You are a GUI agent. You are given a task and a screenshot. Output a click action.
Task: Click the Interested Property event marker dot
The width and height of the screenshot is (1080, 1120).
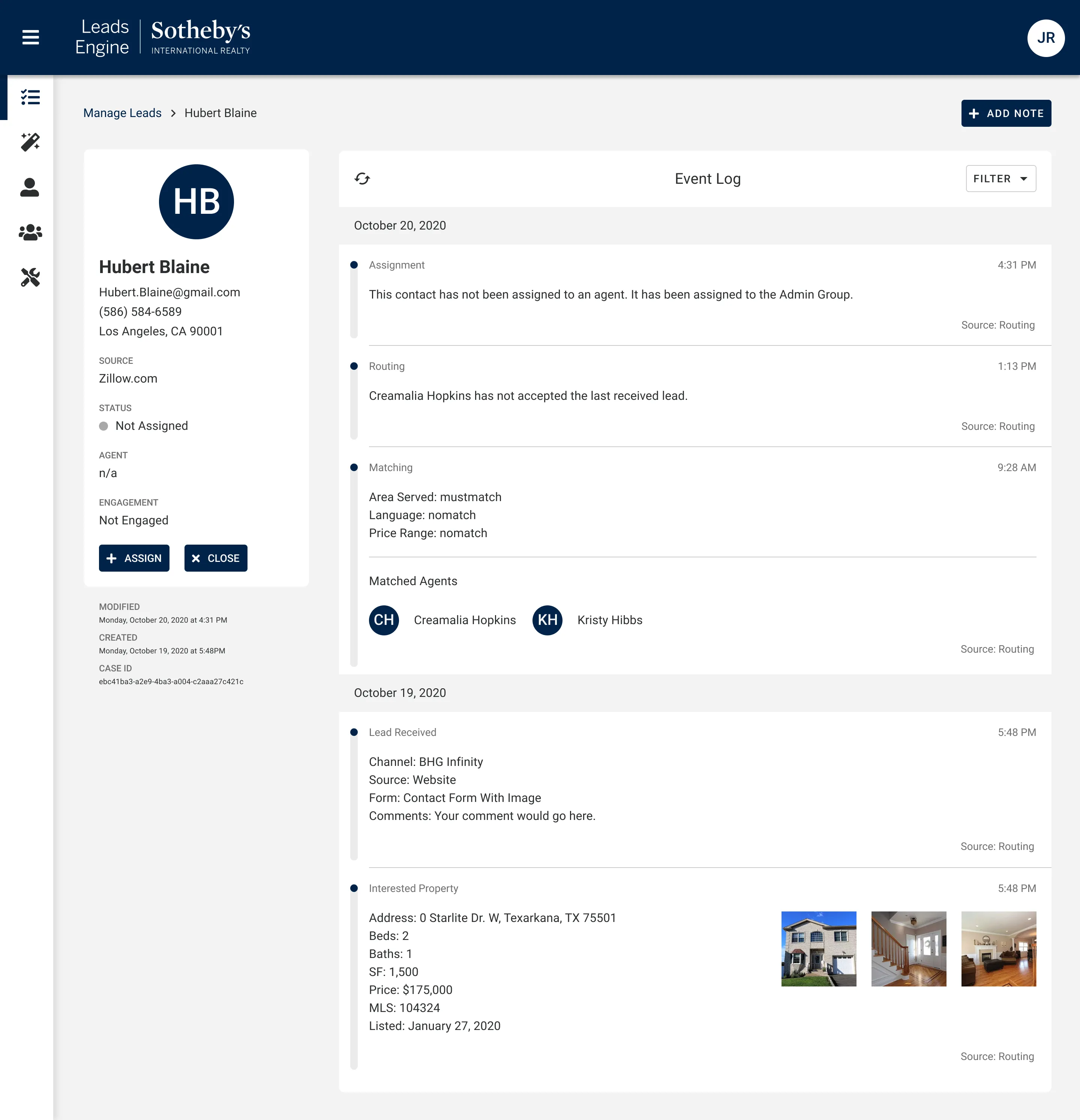point(354,889)
